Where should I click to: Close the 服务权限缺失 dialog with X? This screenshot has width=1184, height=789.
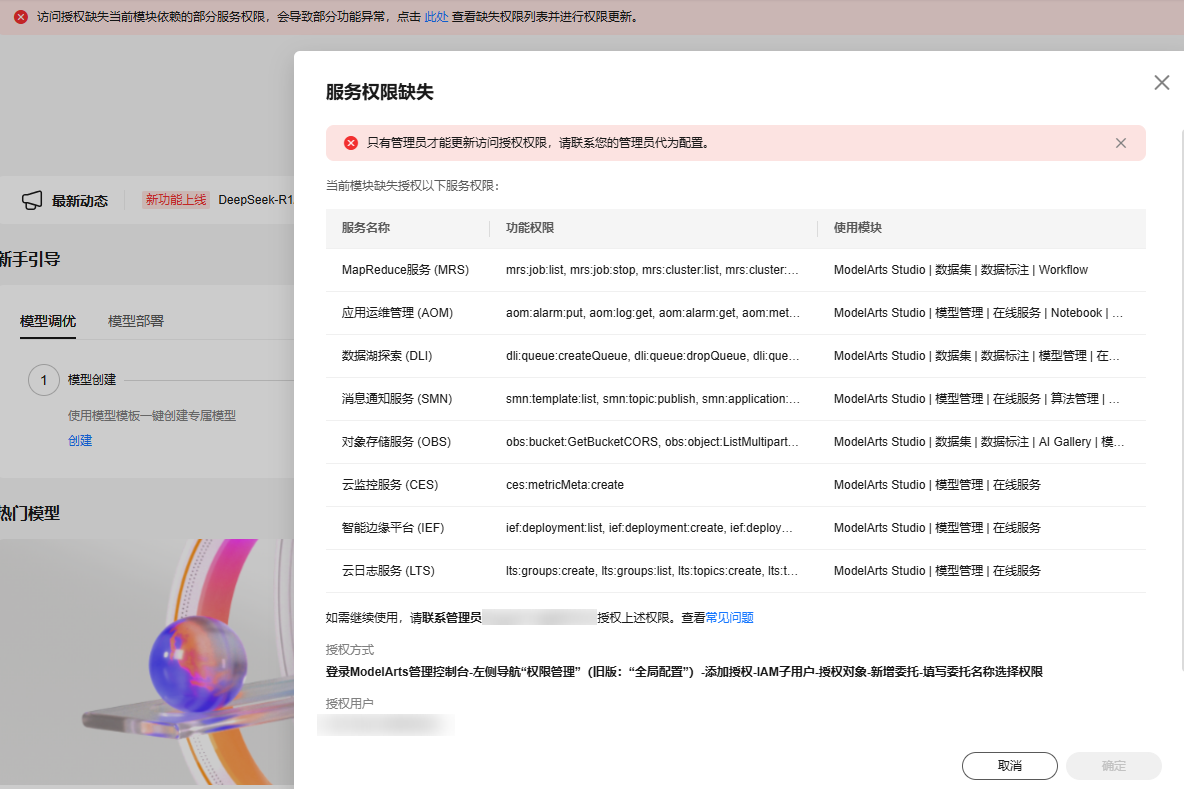(1161, 83)
